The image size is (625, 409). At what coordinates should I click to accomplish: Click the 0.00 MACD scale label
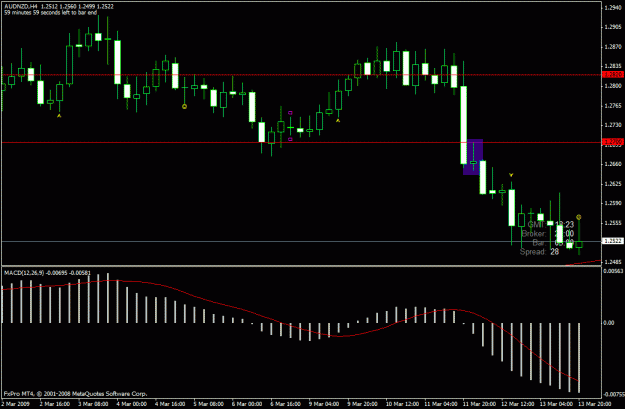tap(609, 322)
